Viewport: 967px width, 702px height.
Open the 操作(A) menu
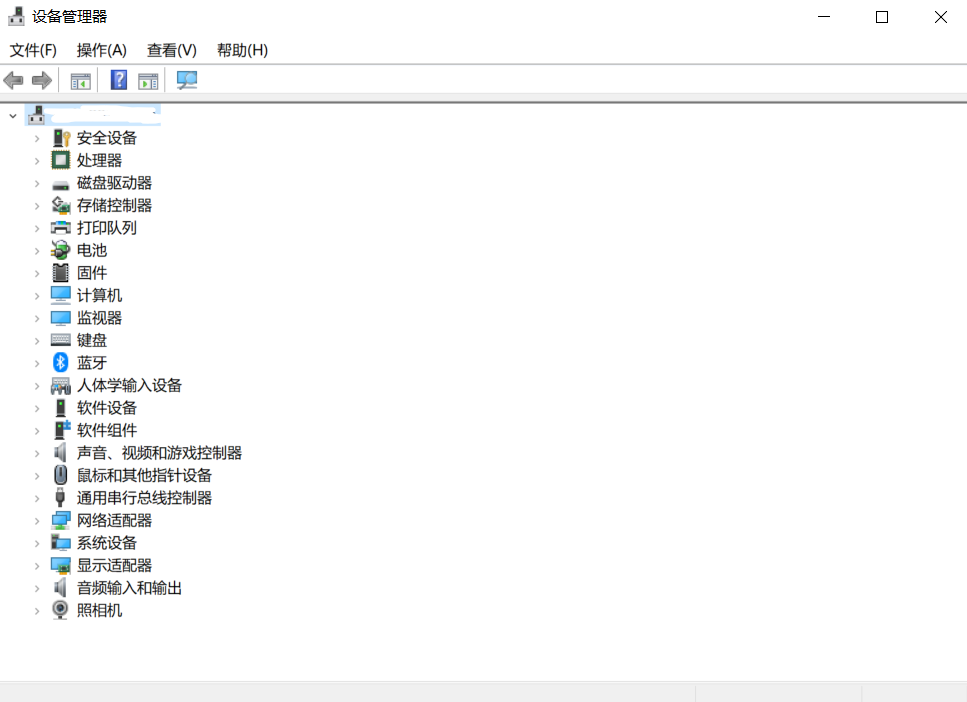coord(101,50)
